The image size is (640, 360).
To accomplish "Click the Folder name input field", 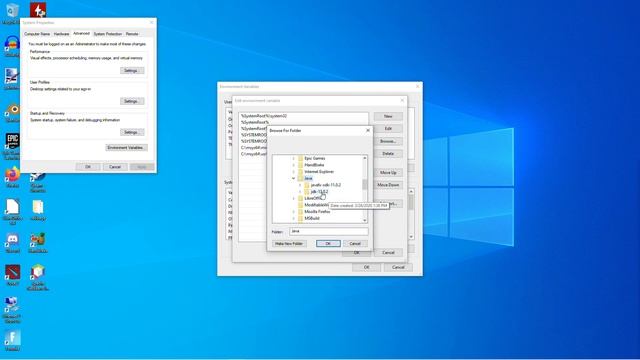I will click(329, 231).
